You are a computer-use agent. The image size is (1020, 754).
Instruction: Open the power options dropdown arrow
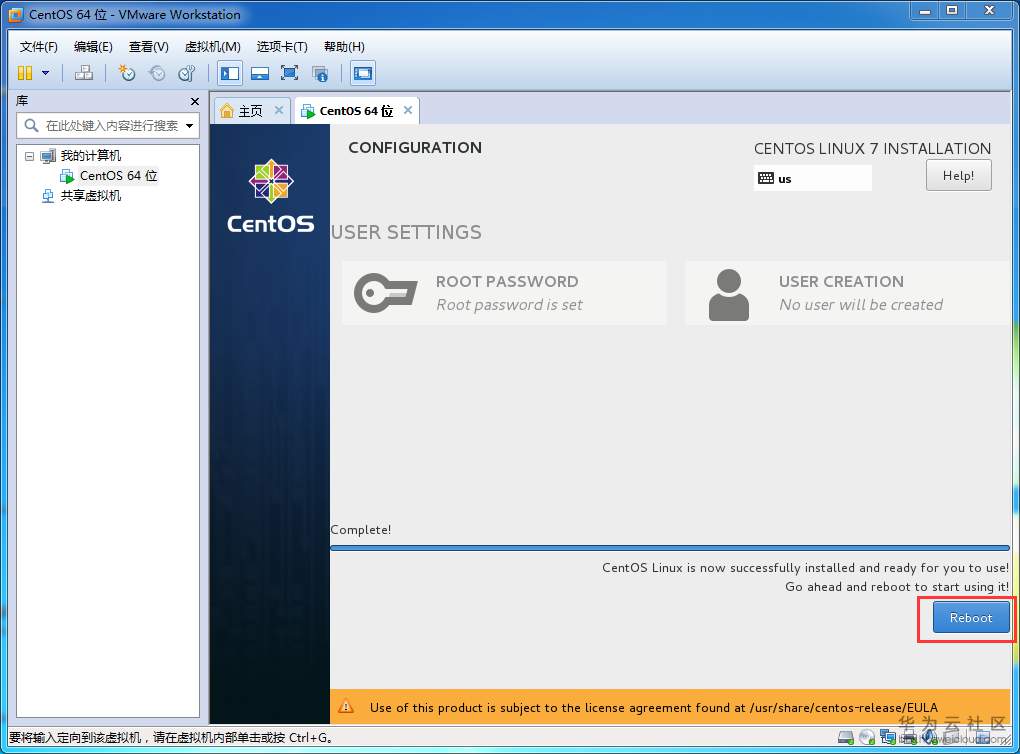[x=46, y=73]
